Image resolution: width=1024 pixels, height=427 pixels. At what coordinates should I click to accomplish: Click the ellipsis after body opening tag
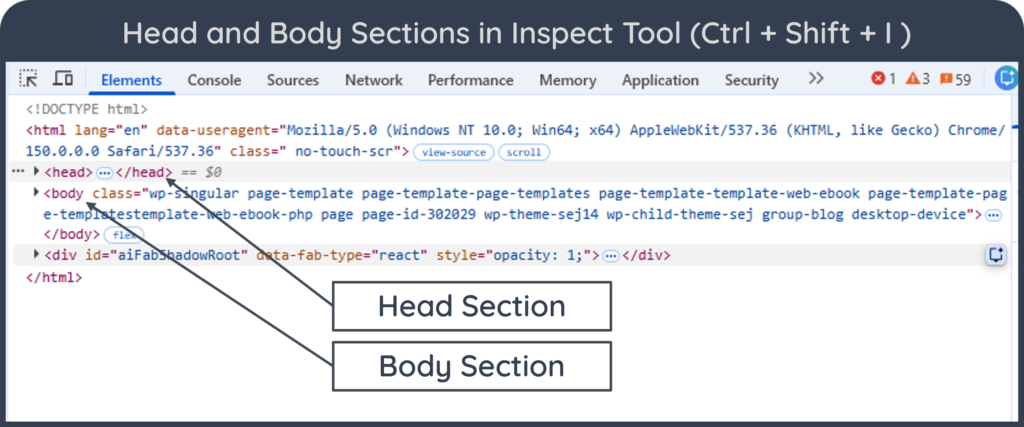click(x=993, y=215)
